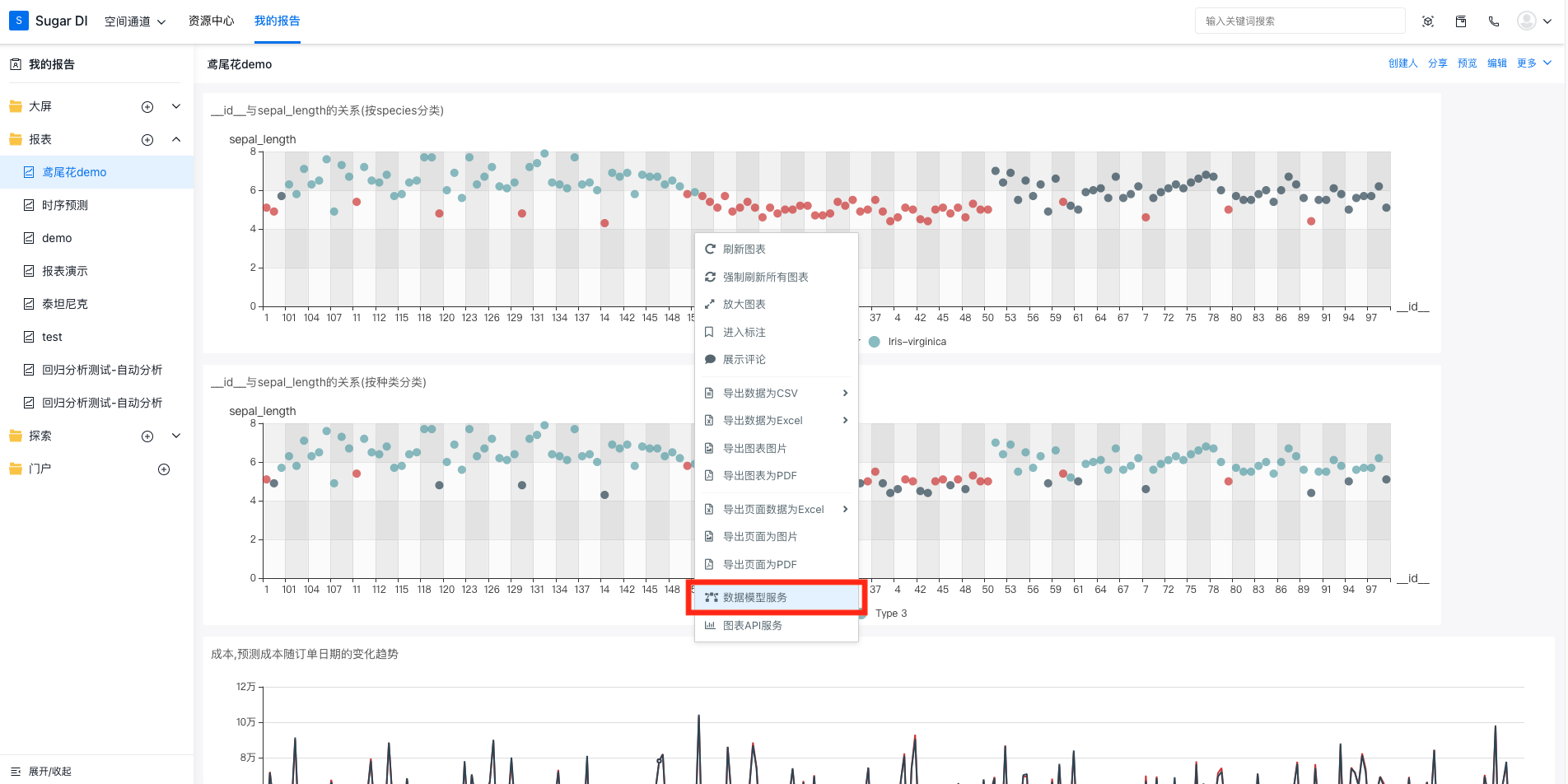1568x784 pixels.
Task: Click the sync icon for 强制刷新所有图表
Action: click(x=710, y=277)
